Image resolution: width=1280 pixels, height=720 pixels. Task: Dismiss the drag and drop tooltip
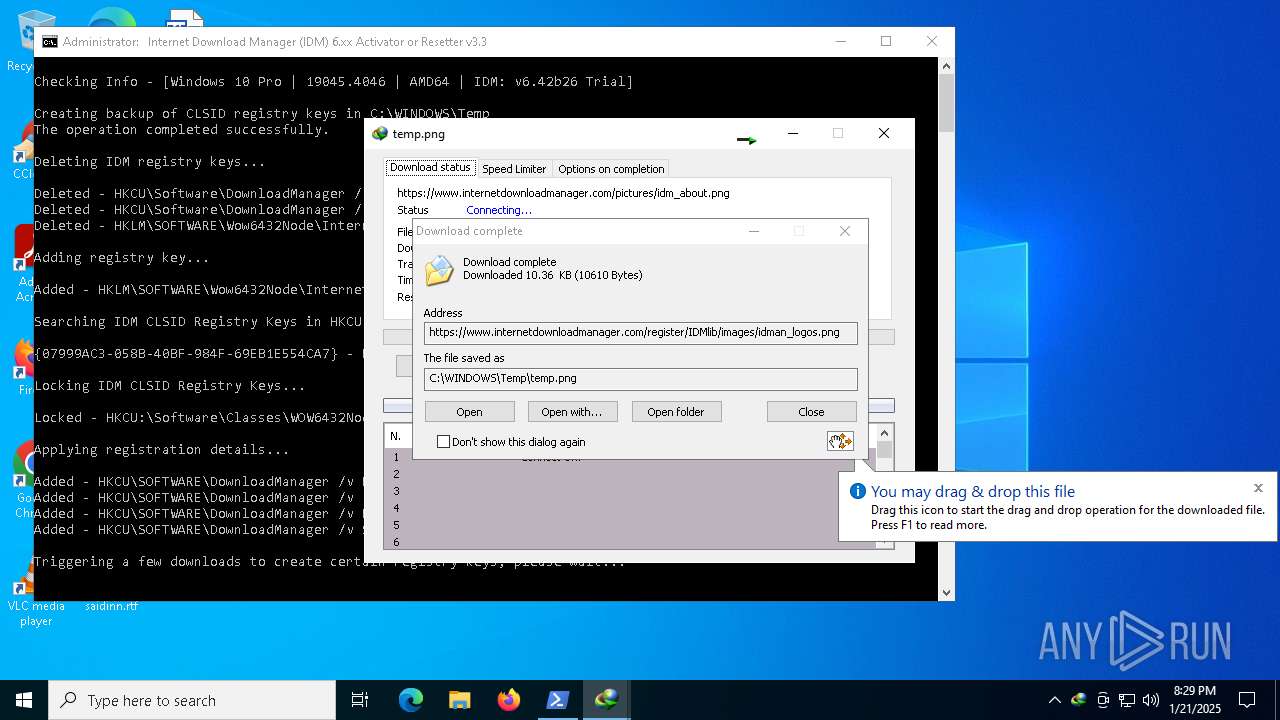[x=1258, y=488]
